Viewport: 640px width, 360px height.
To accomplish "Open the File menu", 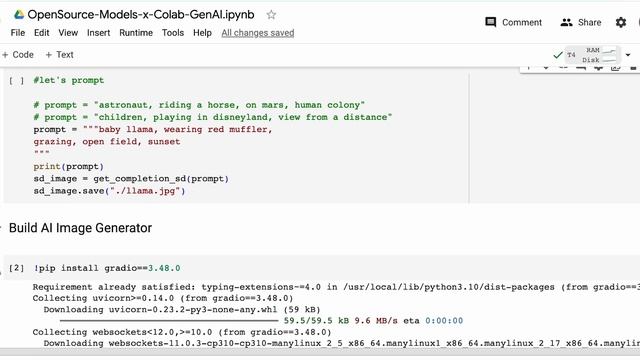I will [x=18, y=33].
